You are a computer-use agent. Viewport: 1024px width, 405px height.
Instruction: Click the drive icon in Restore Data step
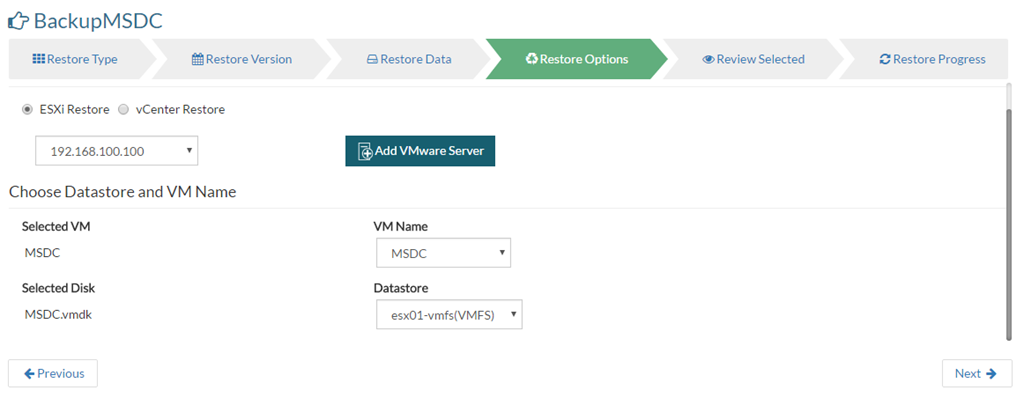coord(372,59)
